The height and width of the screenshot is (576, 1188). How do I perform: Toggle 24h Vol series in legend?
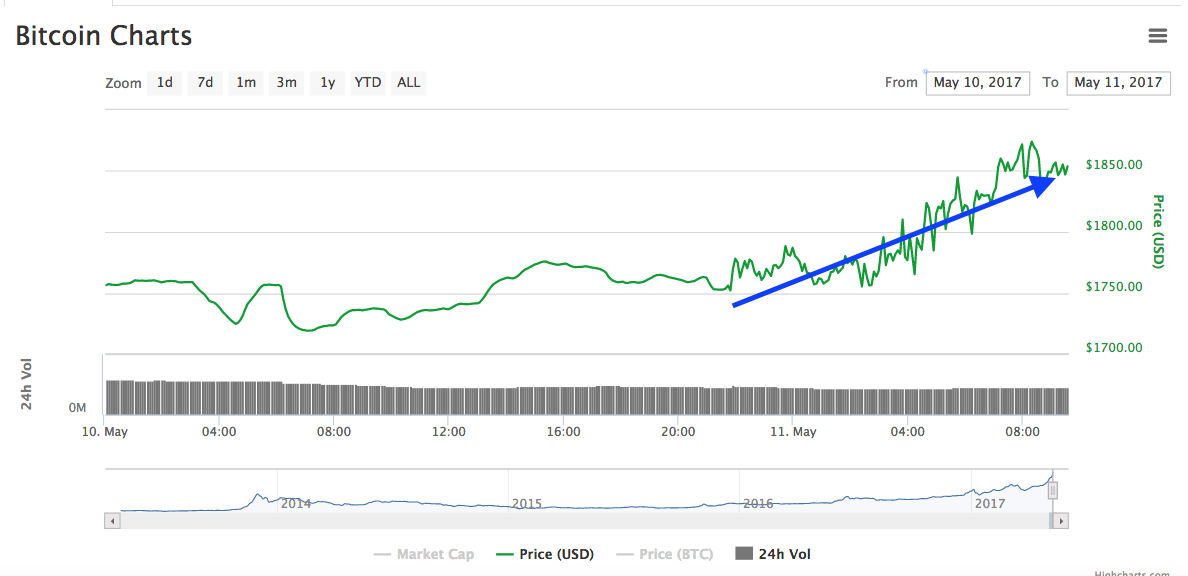pos(774,555)
